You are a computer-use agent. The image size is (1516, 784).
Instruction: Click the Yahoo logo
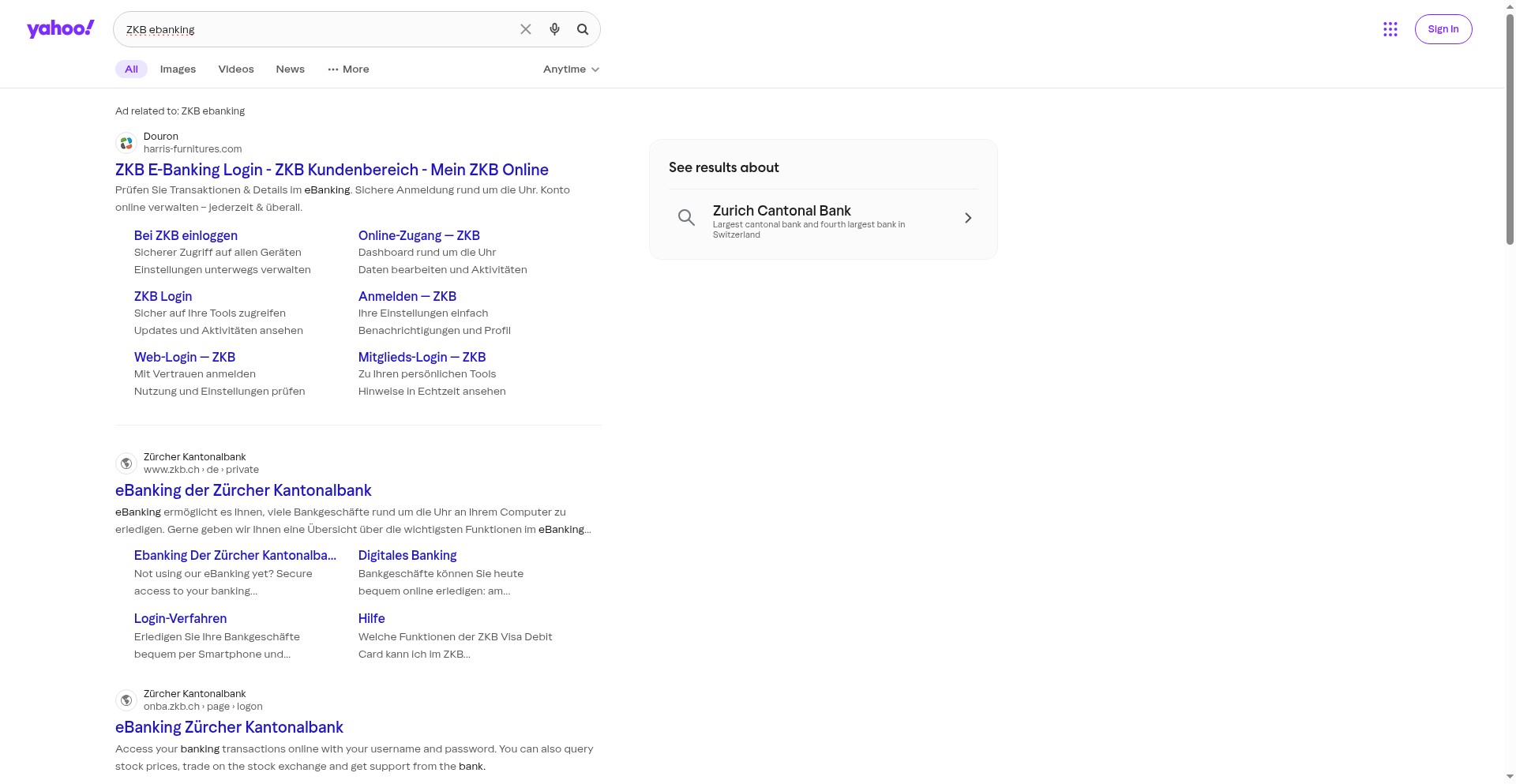pyautogui.click(x=61, y=29)
